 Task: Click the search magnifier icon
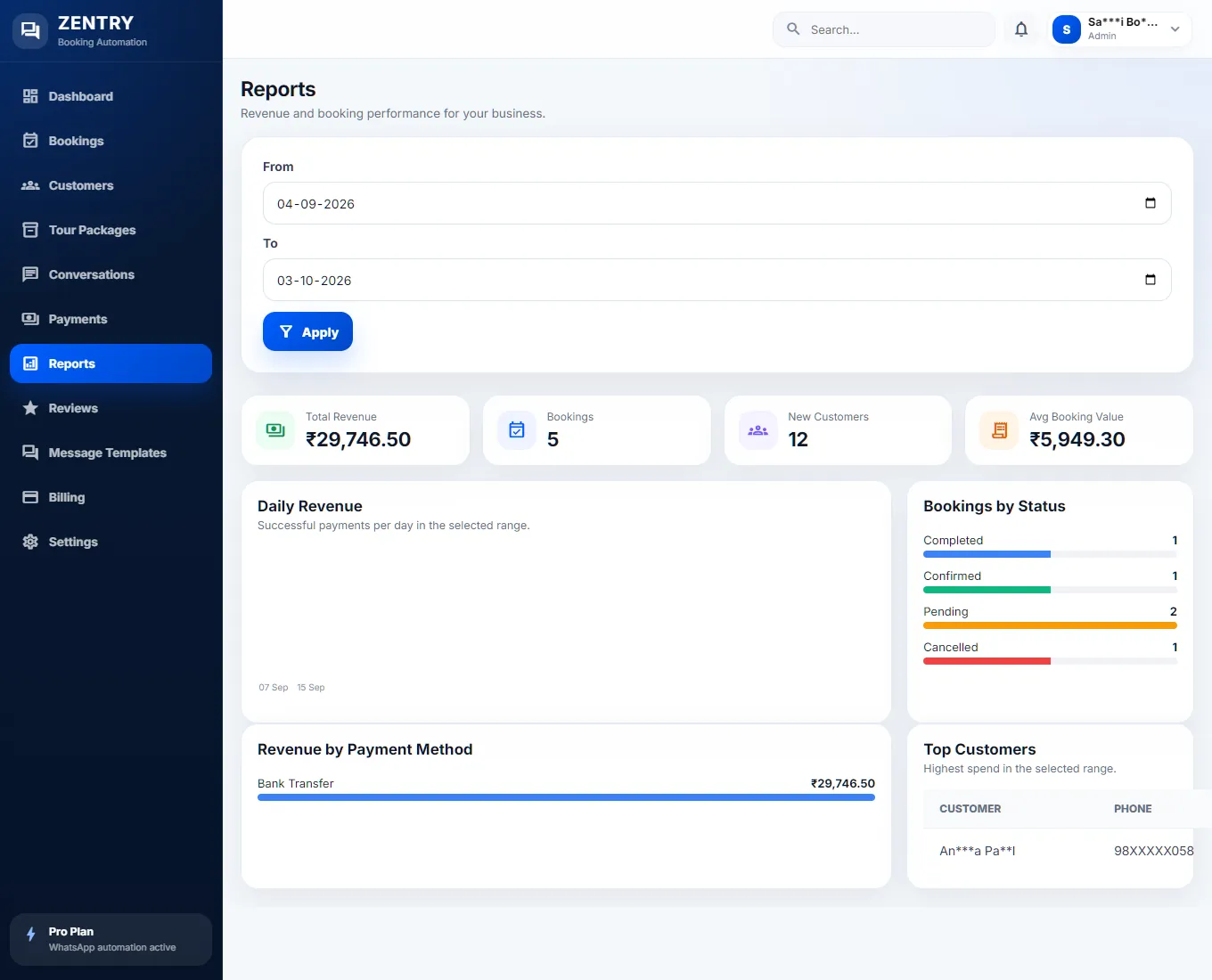click(793, 29)
